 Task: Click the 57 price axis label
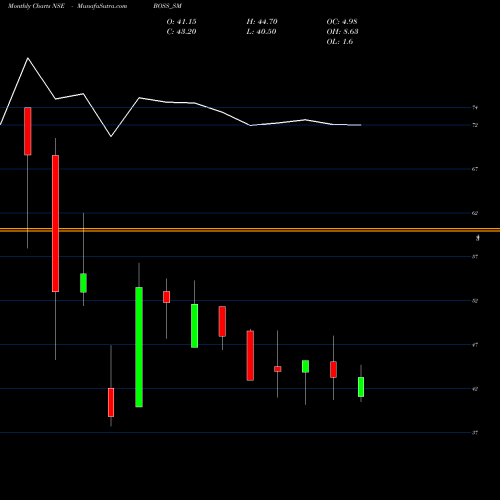tap(475, 257)
